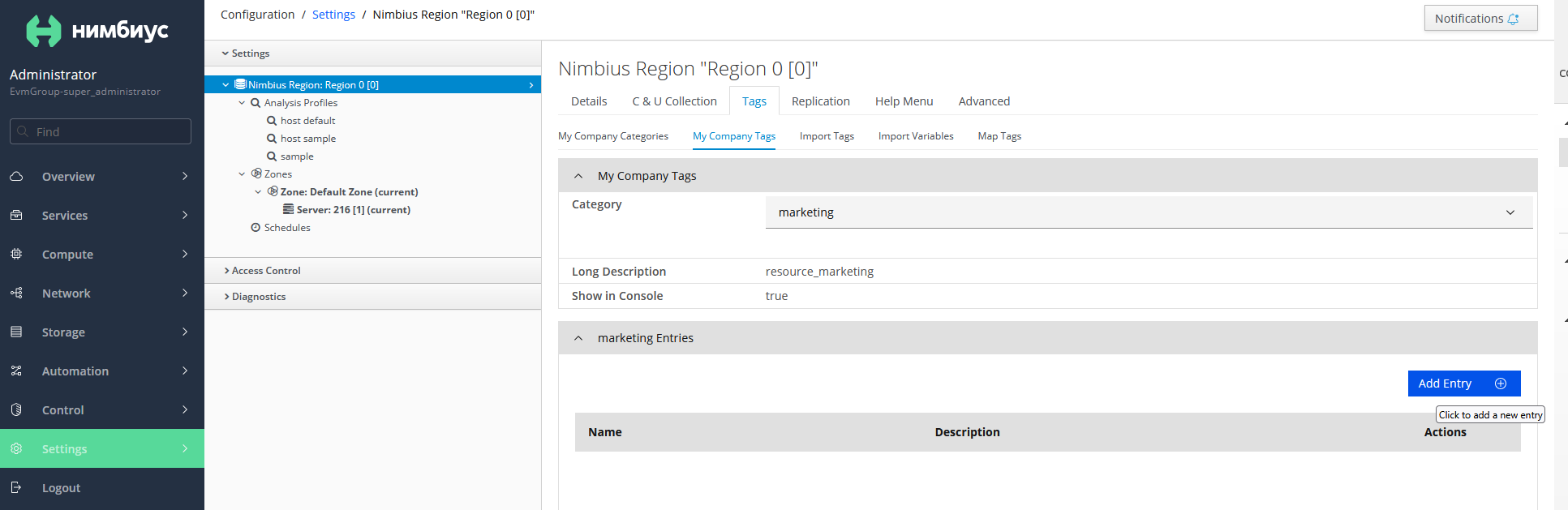Open the Network menu item

coord(102,293)
